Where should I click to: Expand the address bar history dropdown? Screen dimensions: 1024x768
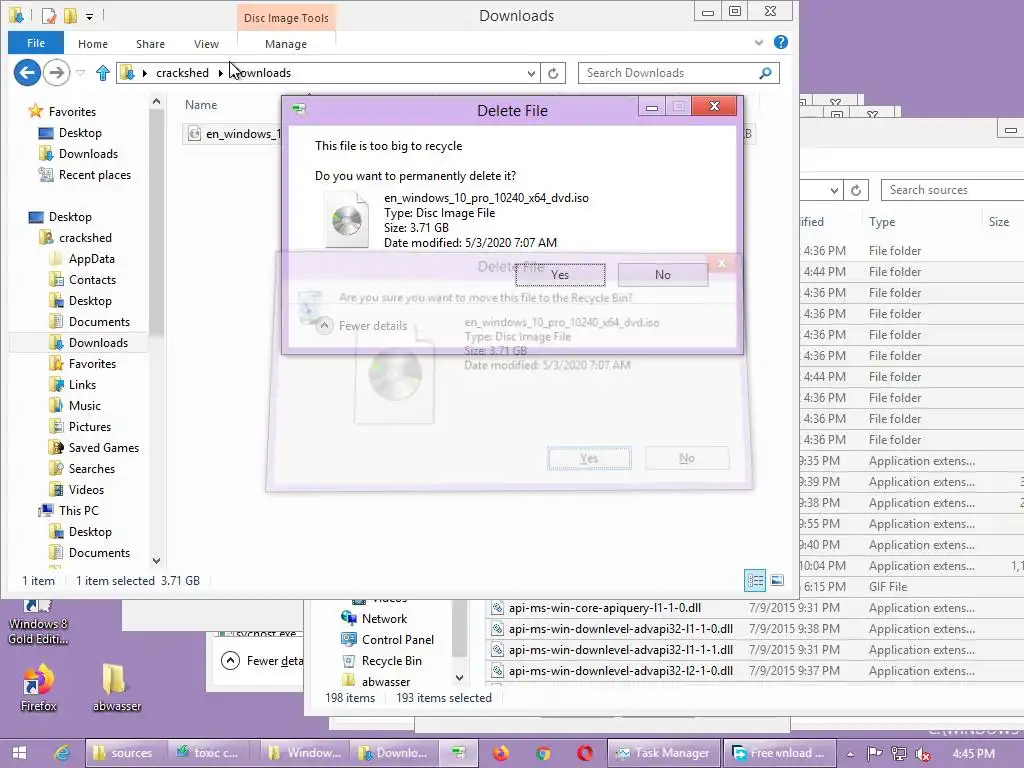coord(532,74)
